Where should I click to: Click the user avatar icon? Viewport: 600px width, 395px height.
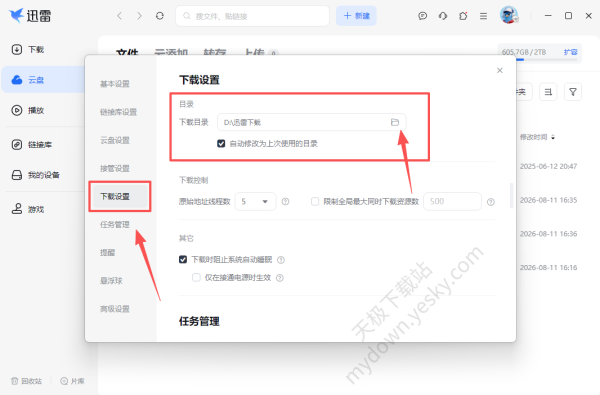(x=509, y=15)
